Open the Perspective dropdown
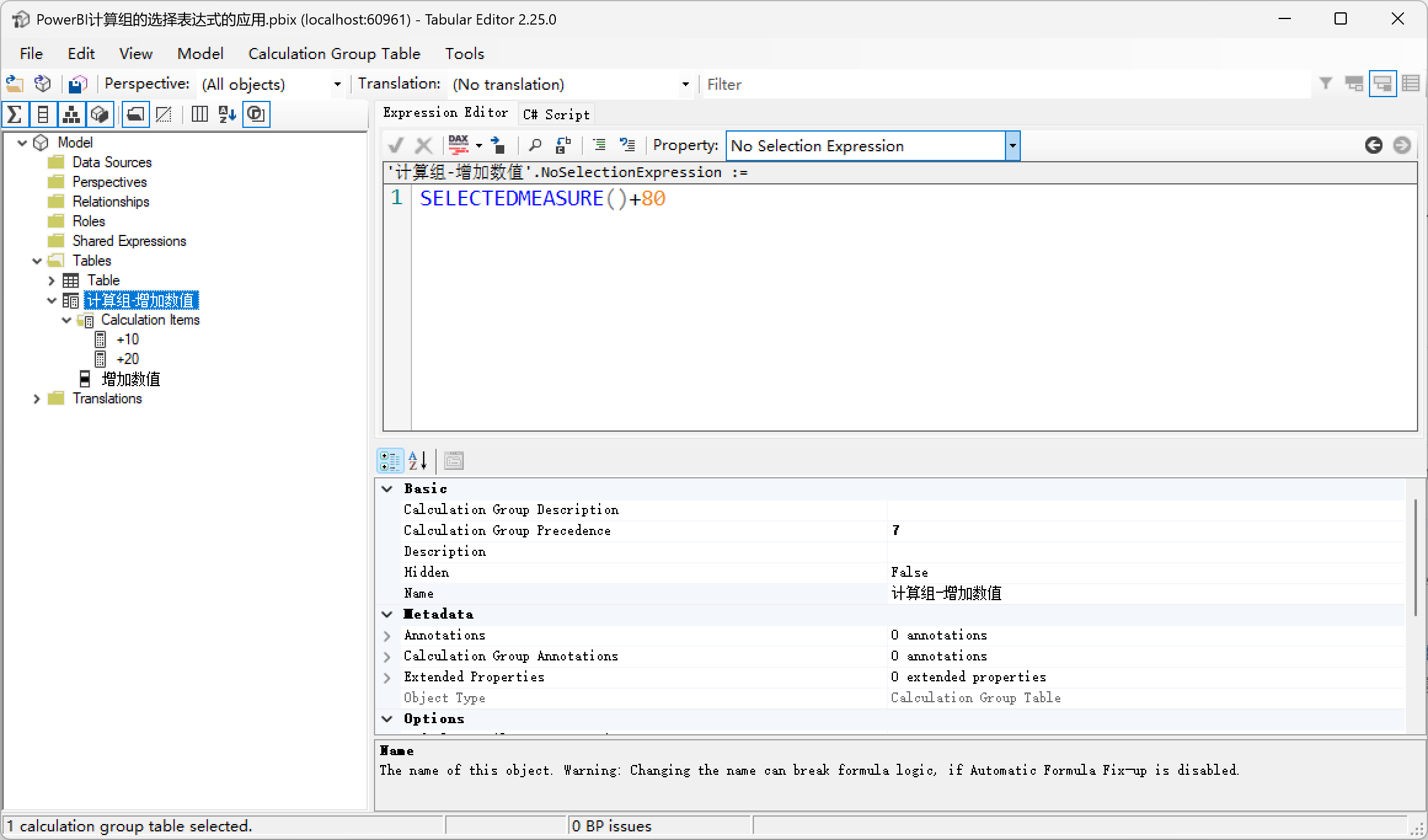This screenshot has height=840, width=1428. (x=337, y=84)
